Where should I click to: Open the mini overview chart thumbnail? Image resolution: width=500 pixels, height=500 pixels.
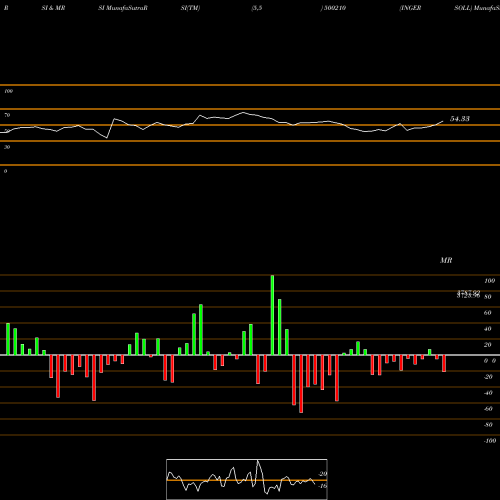[247, 479]
